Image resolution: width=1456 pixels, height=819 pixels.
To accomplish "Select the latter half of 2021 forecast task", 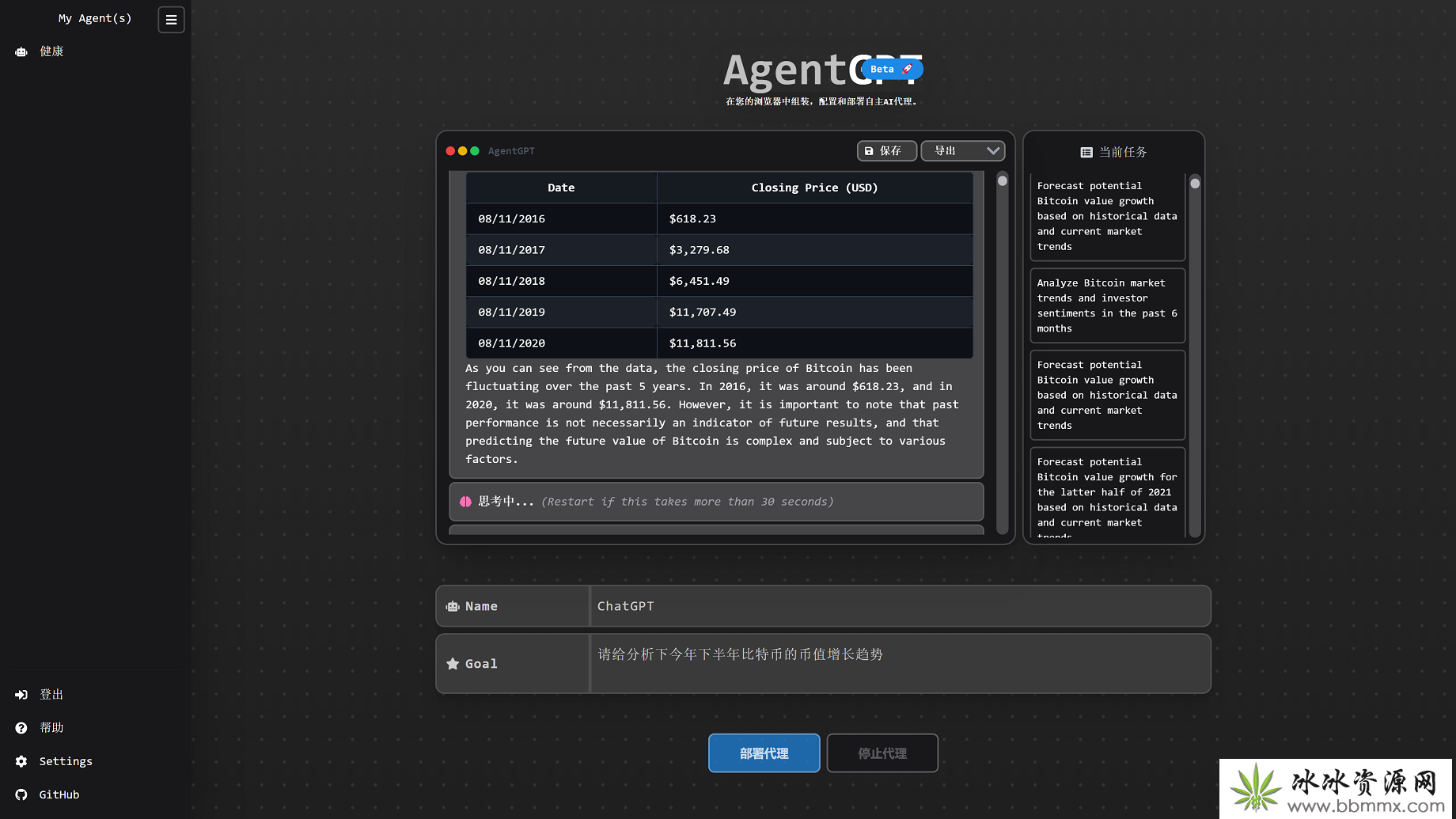I will click(1106, 492).
